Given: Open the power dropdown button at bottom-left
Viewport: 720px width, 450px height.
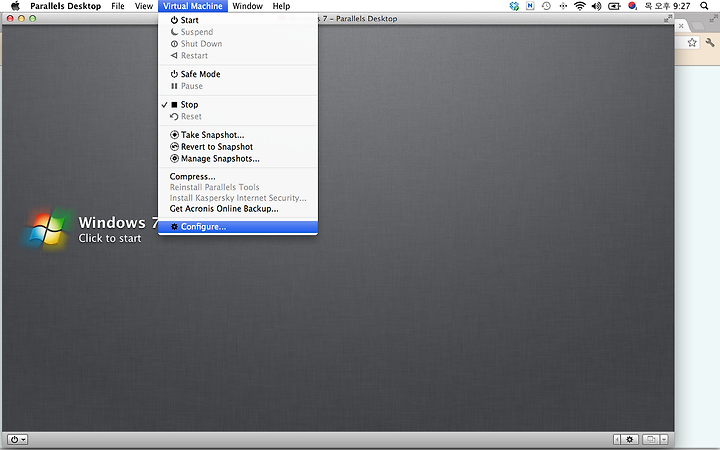Looking at the screenshot, I should [17, 439].
